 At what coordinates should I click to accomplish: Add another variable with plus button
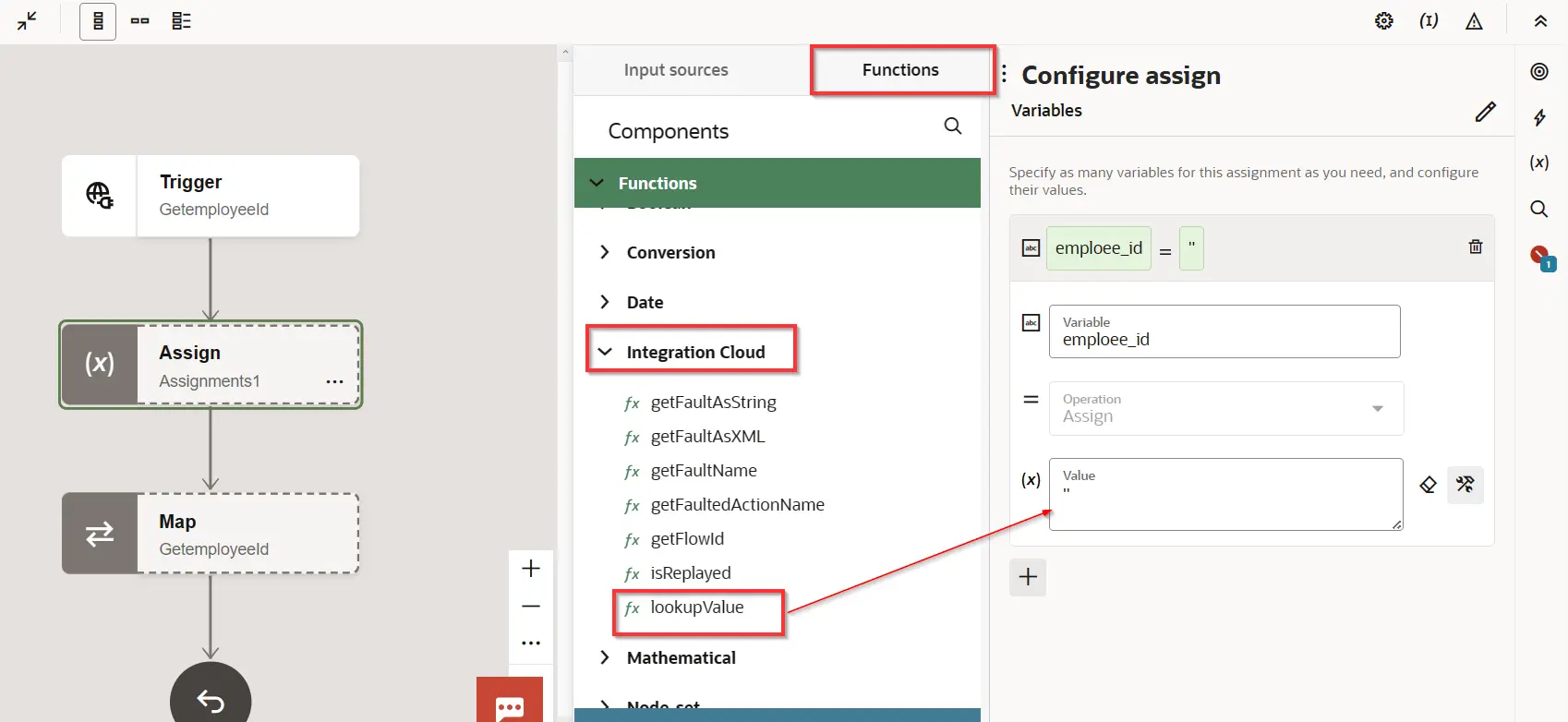(1028, 577)
